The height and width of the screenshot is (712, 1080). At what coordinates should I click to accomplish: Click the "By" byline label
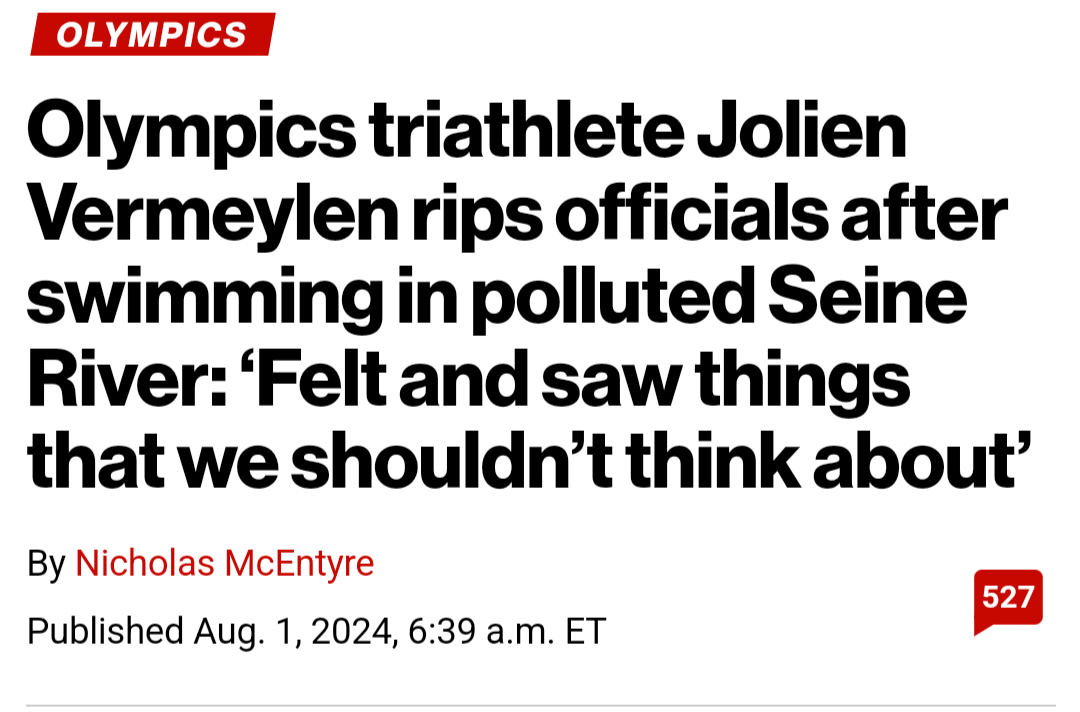coord(46,564)
